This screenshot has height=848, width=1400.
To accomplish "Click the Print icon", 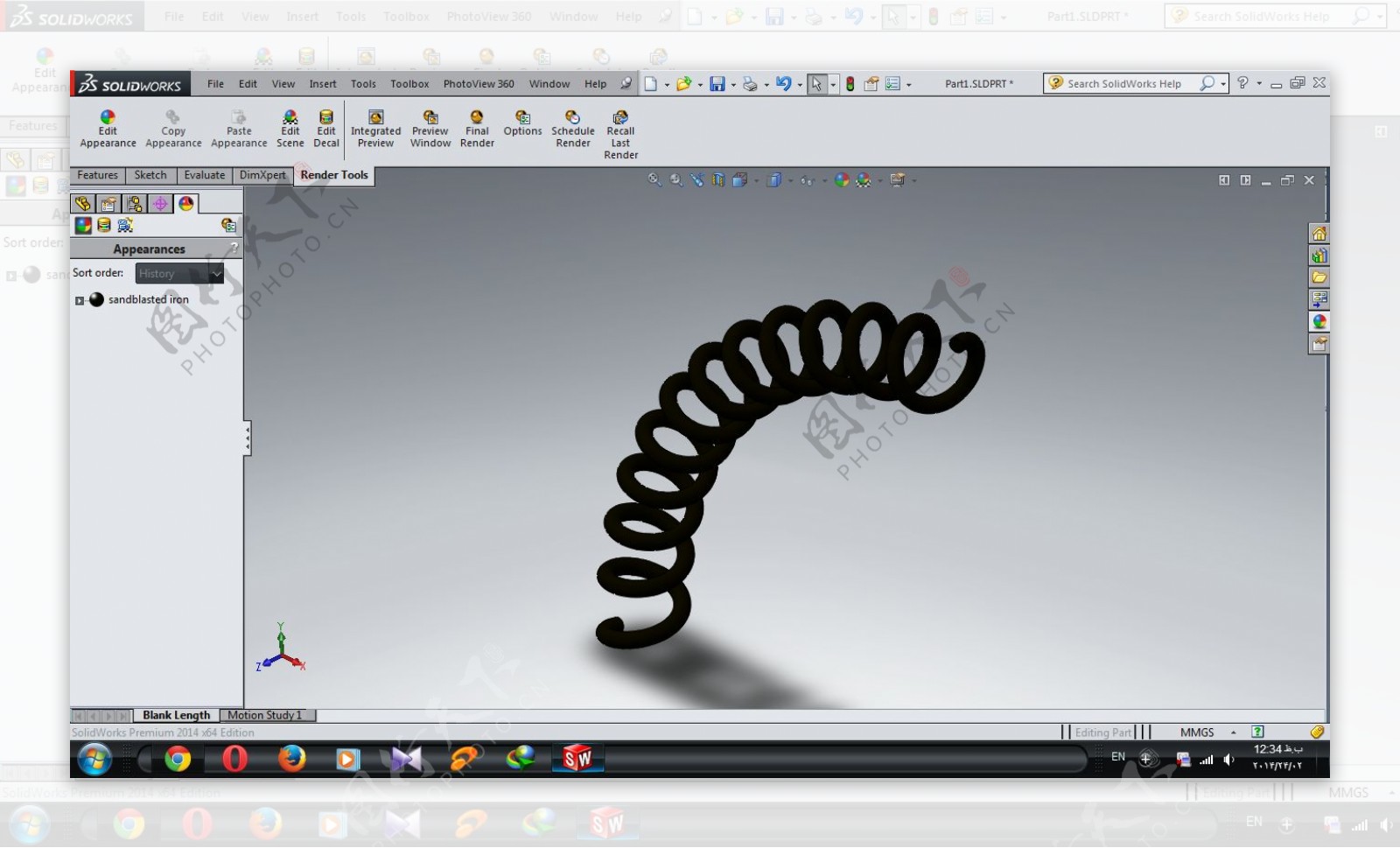I will click(x=750, y=84).
